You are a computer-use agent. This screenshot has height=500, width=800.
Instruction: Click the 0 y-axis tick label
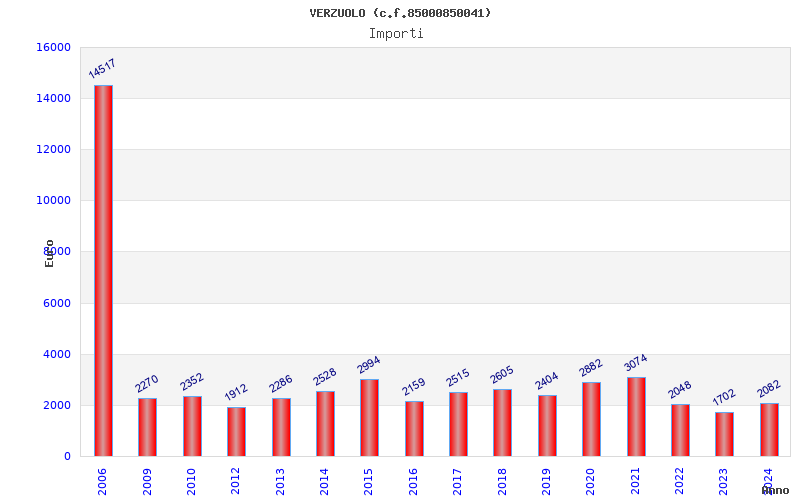click(x=67, y=457)
